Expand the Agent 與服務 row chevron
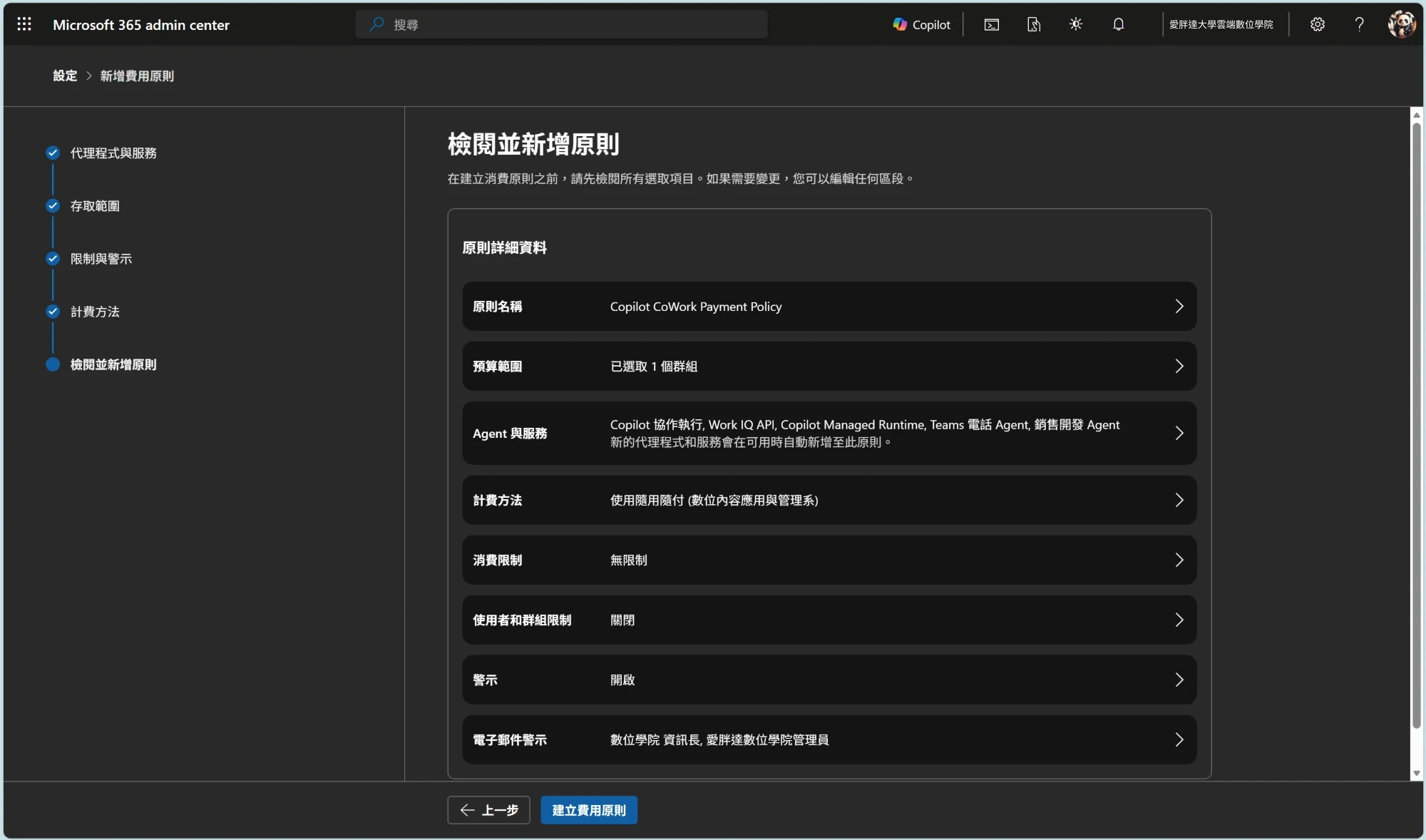The height and width of the screenshot is (840, 1426). [x=1179, y=433]
